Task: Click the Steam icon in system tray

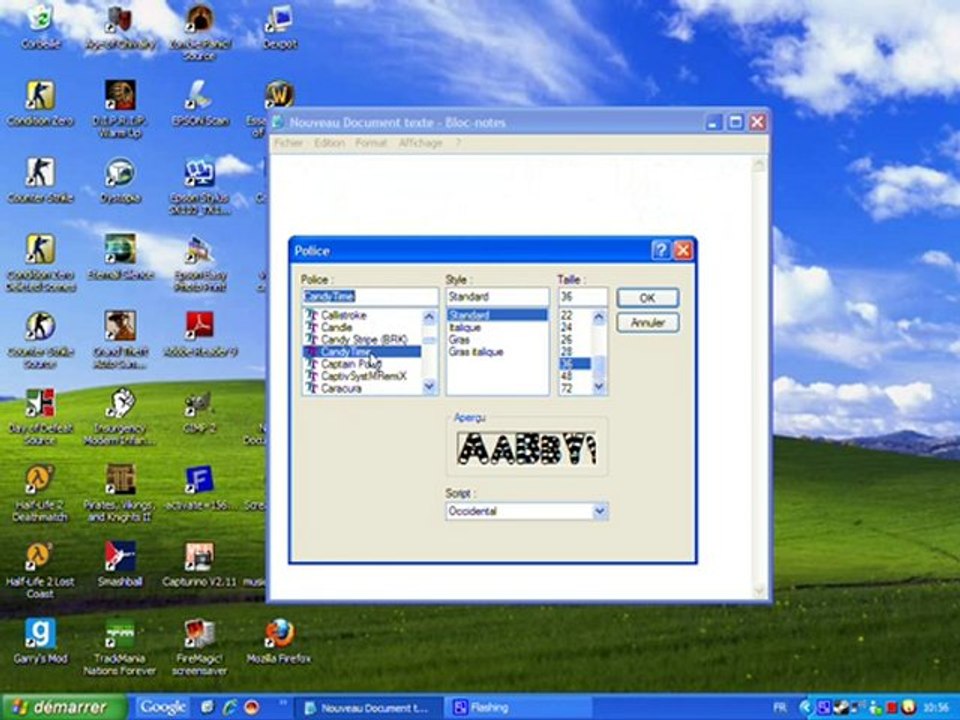Action: (843, 708)
